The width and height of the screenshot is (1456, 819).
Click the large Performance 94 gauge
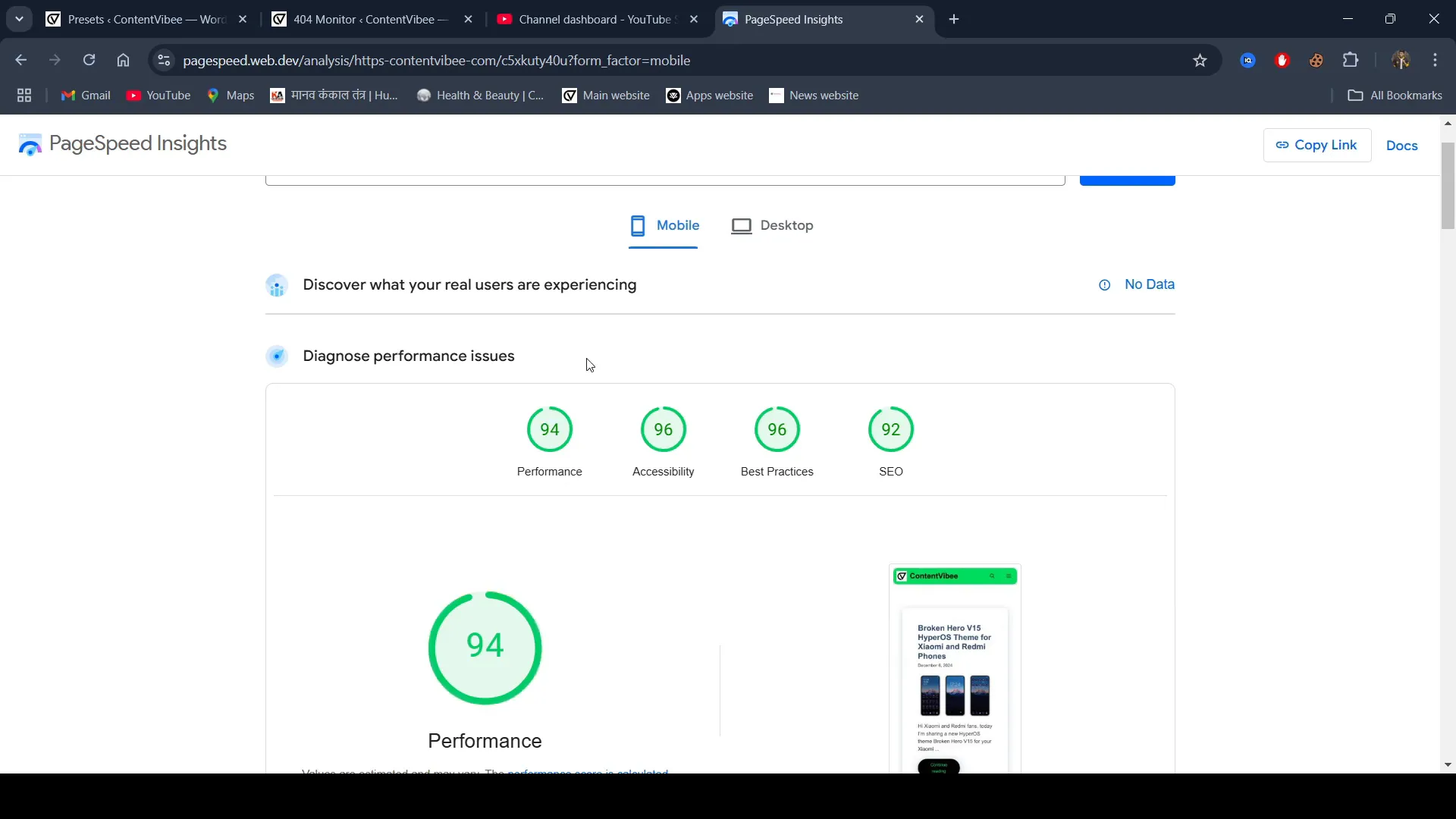pos(485,648)
